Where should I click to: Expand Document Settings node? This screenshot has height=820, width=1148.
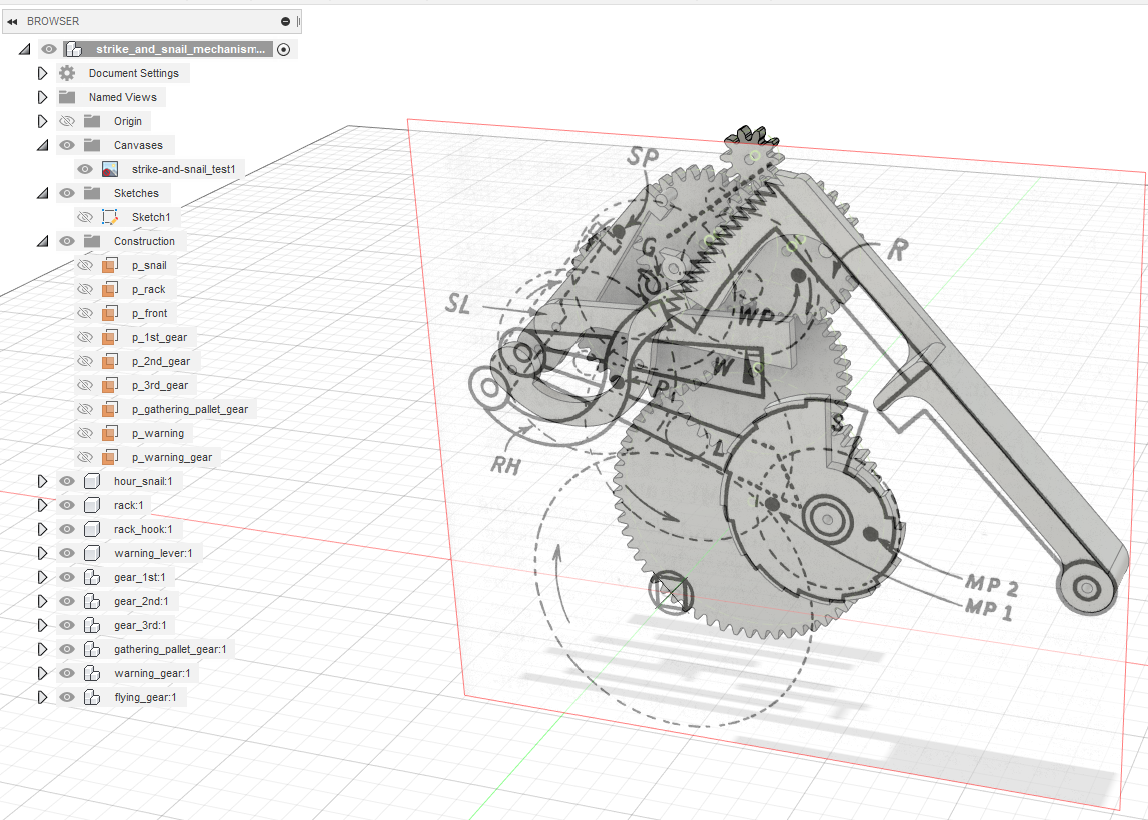coord(42,73)
